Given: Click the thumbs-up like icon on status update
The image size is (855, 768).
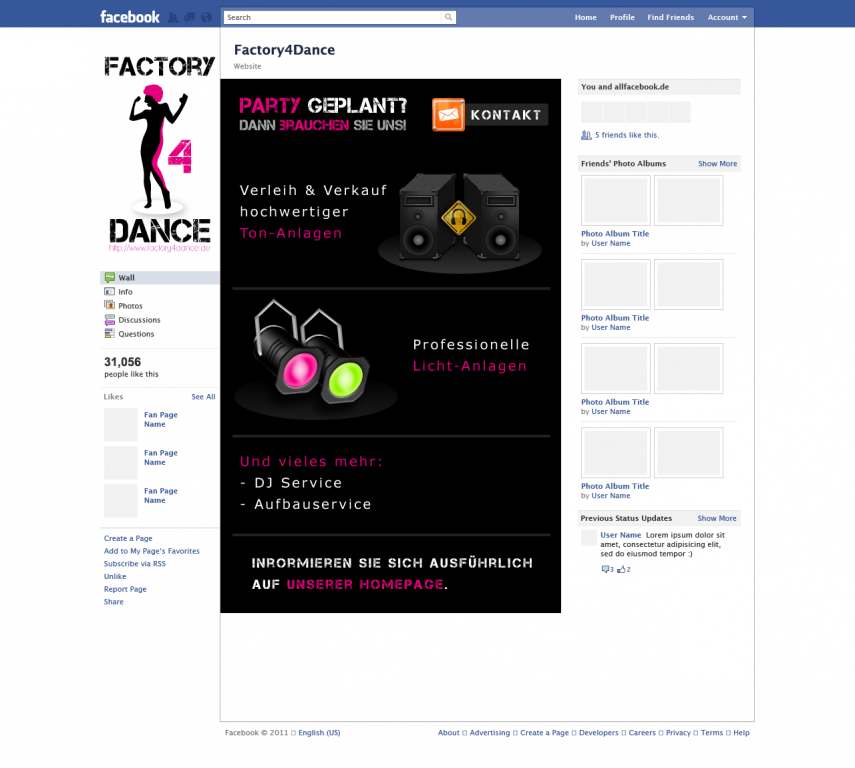Looking at the screenshot, I should (x=621, y=569).
